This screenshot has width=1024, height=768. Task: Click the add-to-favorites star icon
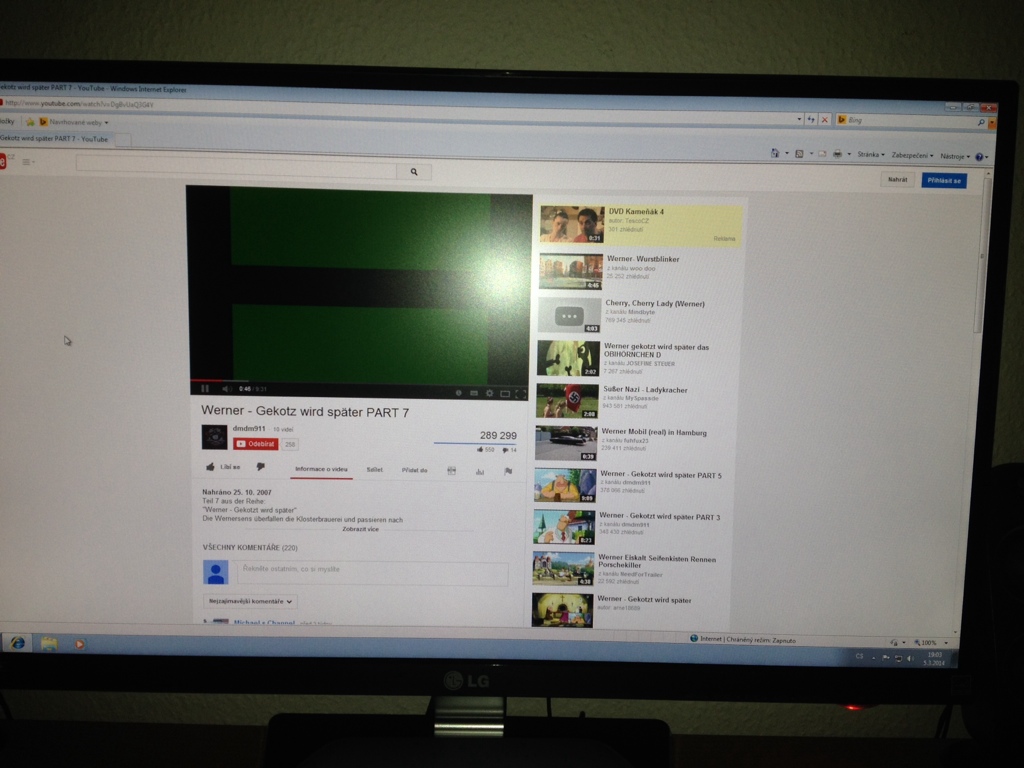point(29,121)
